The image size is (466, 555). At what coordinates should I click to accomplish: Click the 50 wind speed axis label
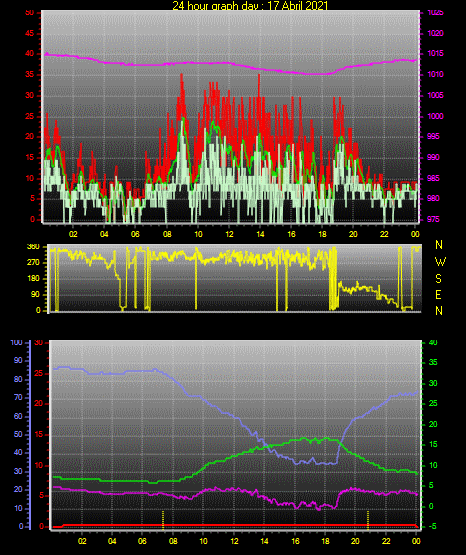click(30, 13)
